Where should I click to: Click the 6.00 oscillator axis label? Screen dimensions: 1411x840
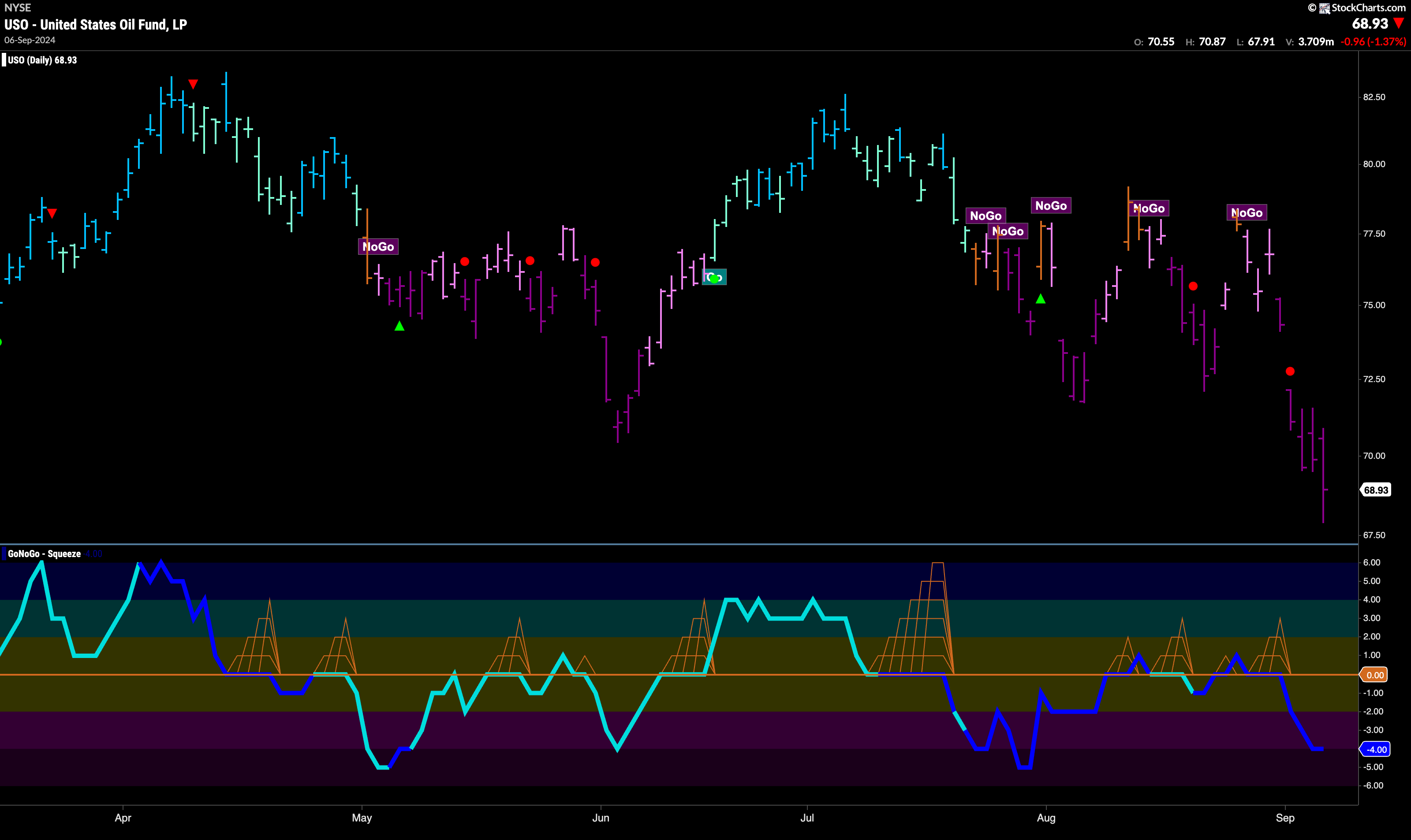[1371, 562]
